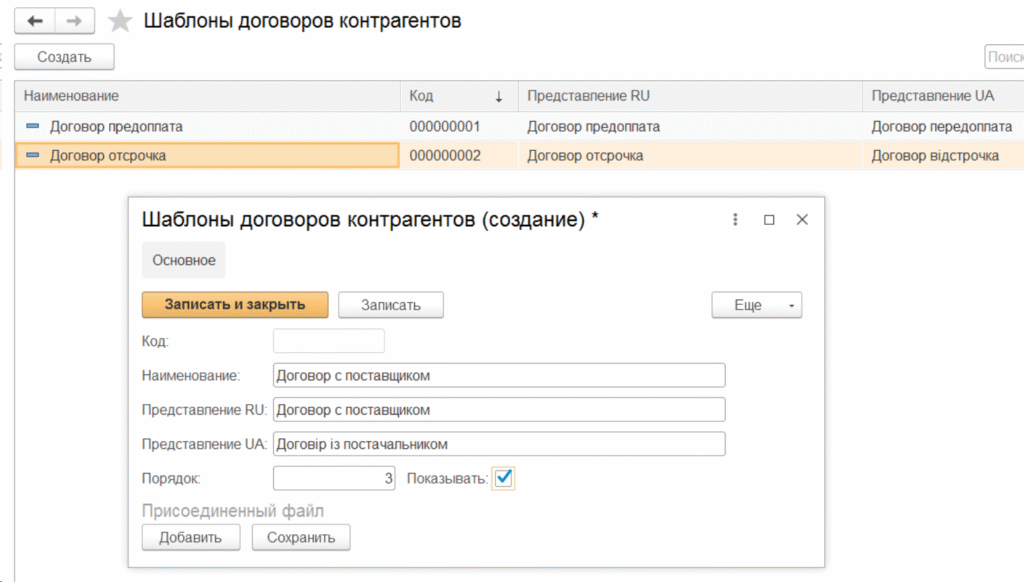Viewport: 1024px width, 582px height.
Task: Open the dialog's three-dot options menu
Action: tap(735, 220)
